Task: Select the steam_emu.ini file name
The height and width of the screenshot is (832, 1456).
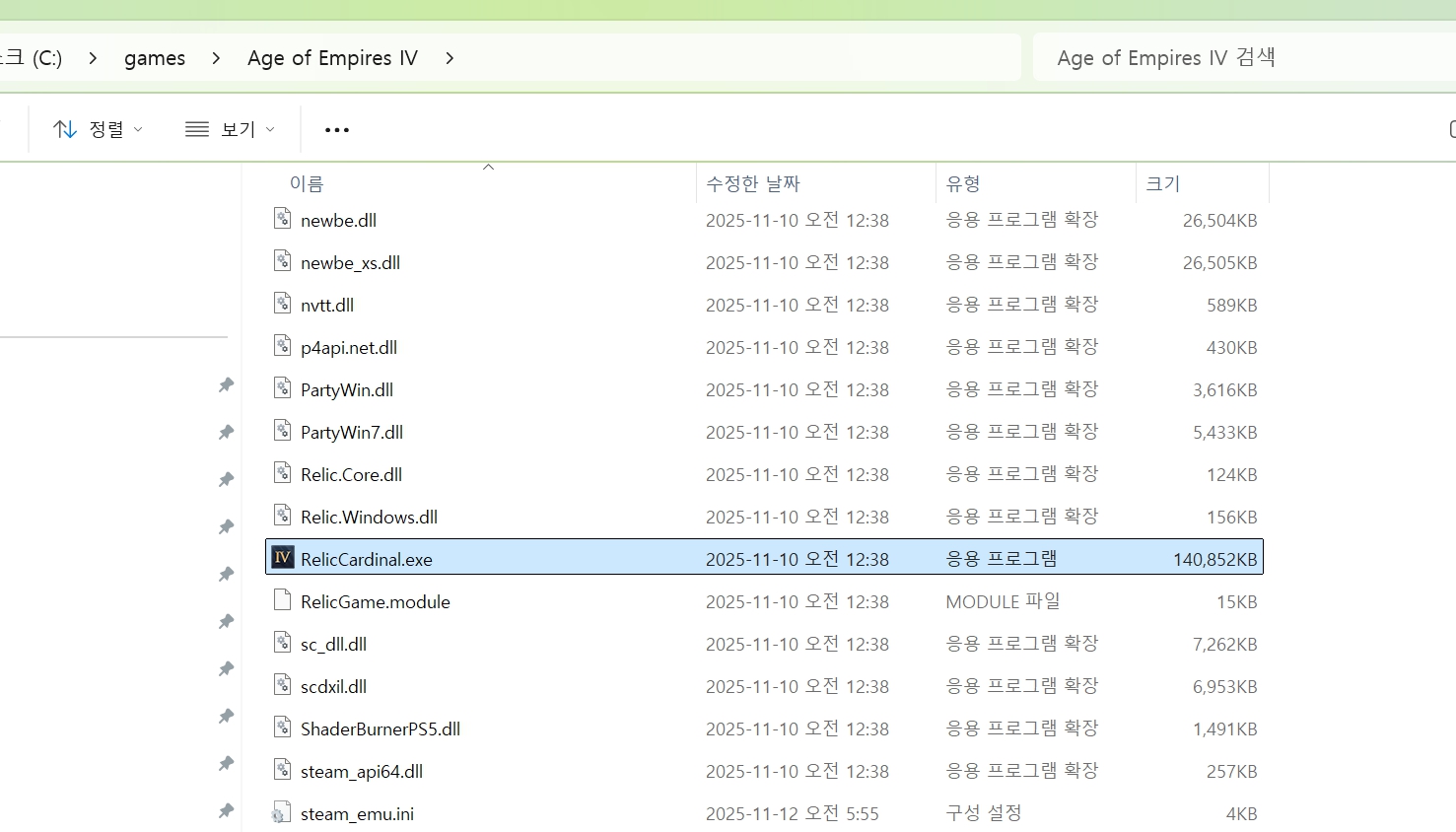Action: tap(357, 814)
